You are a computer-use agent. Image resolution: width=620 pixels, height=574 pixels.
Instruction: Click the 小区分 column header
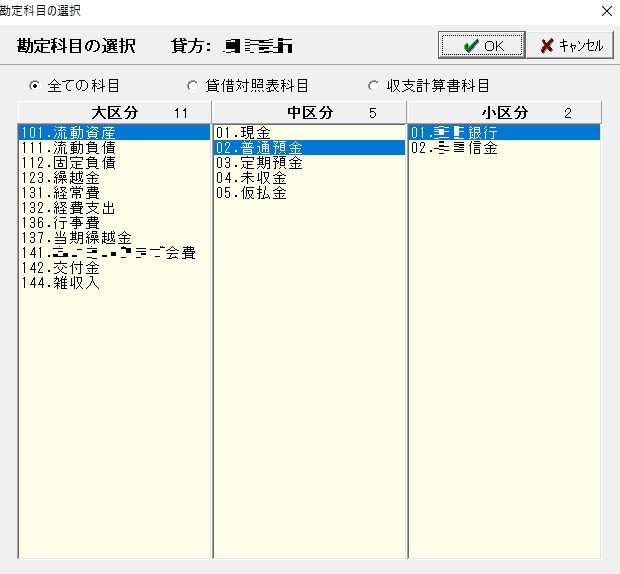click(505, 113)
